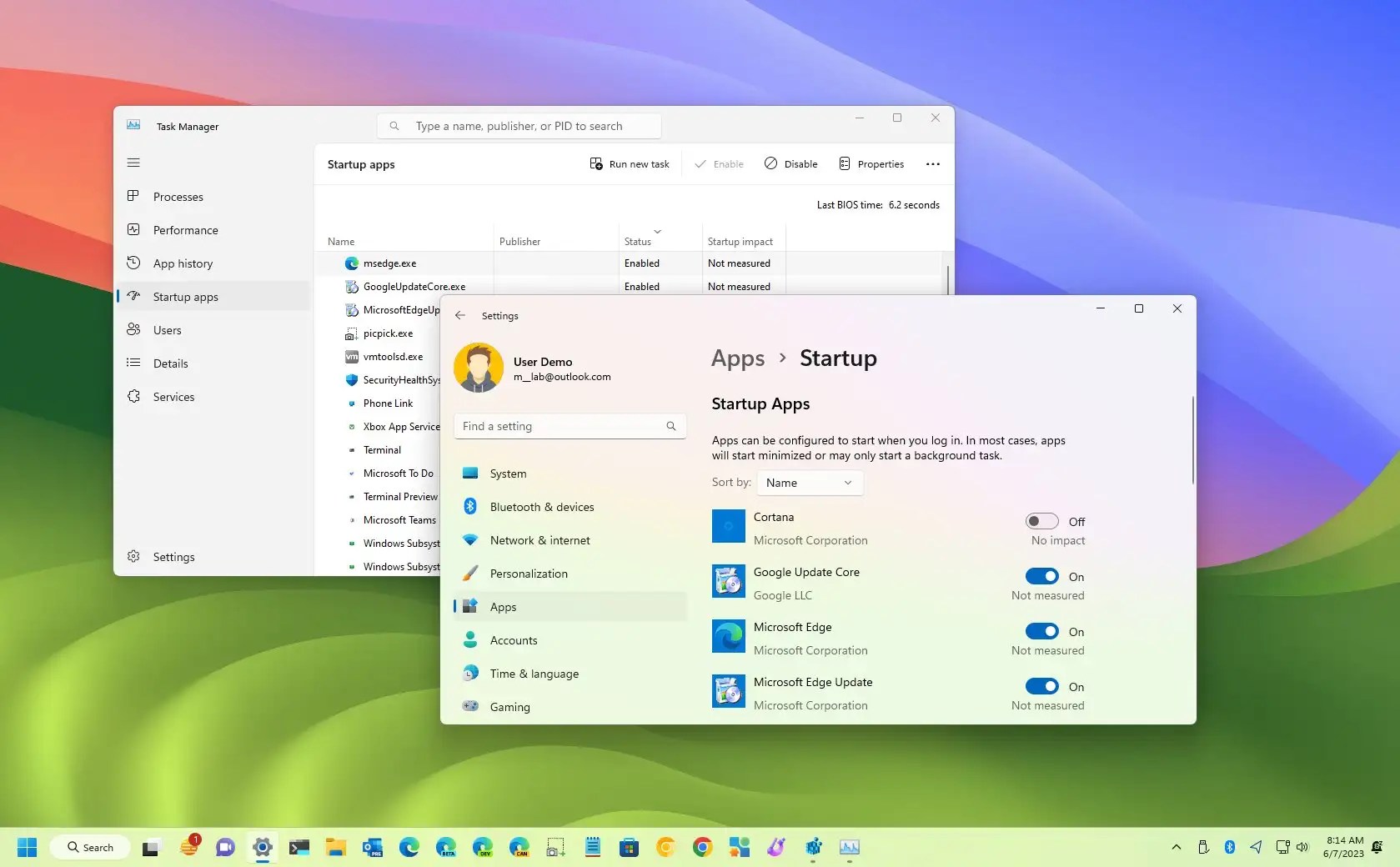
Task: Open Network & internet settings
Action: 539,540
